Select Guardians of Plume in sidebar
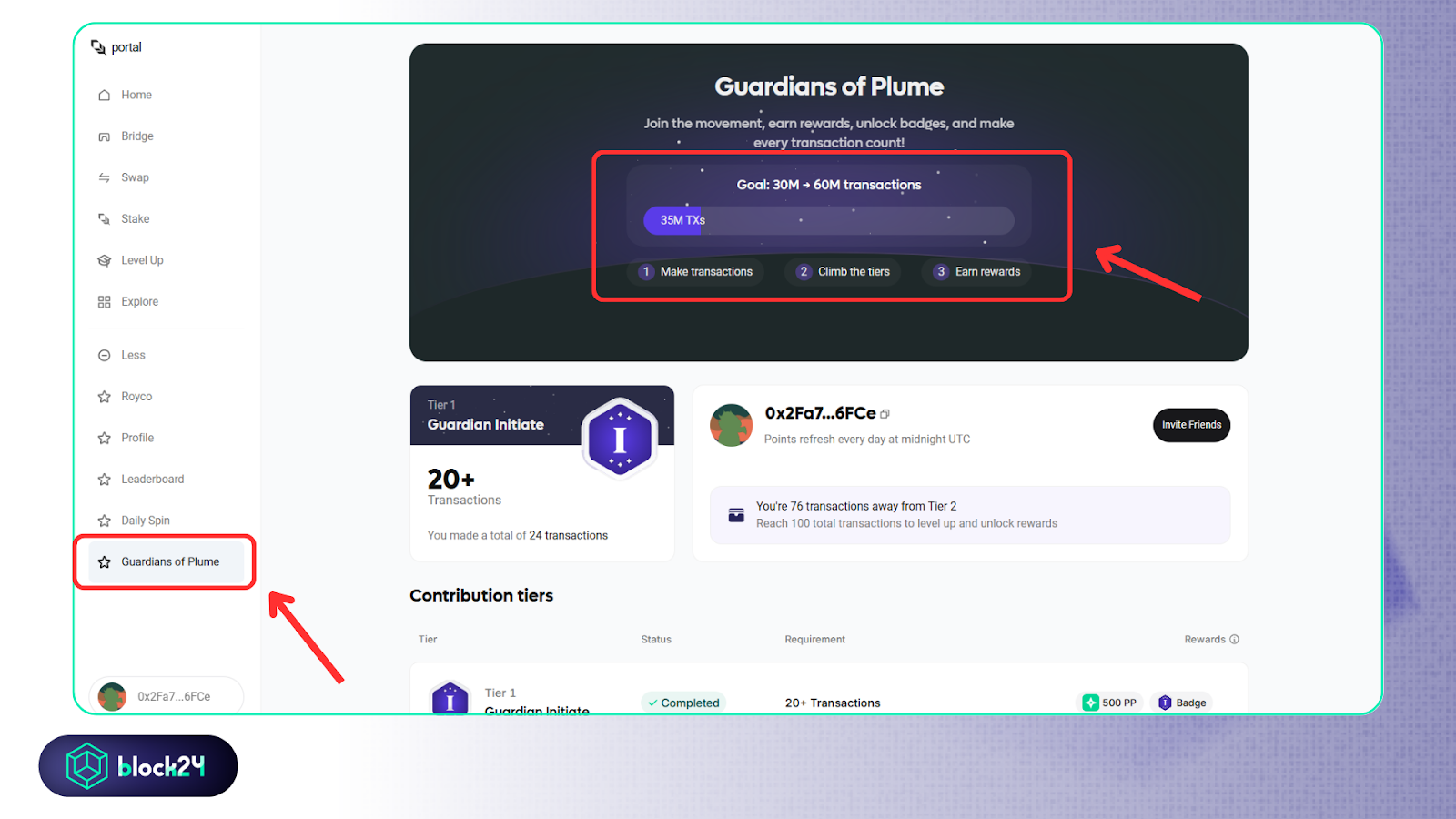 [169, 562]
